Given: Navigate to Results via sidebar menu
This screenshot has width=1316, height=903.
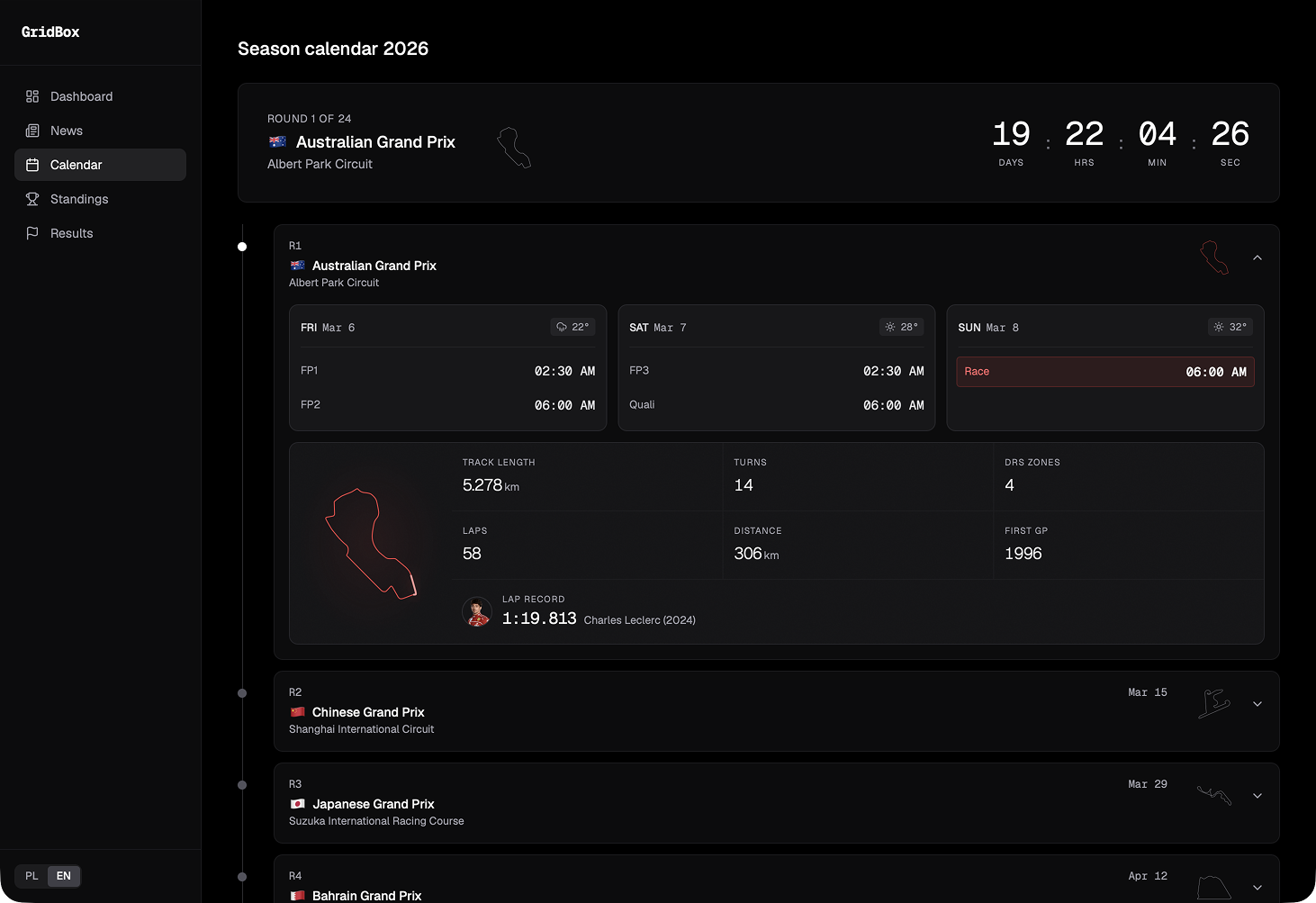Looking at the screenshot, I should click(71, 232).
